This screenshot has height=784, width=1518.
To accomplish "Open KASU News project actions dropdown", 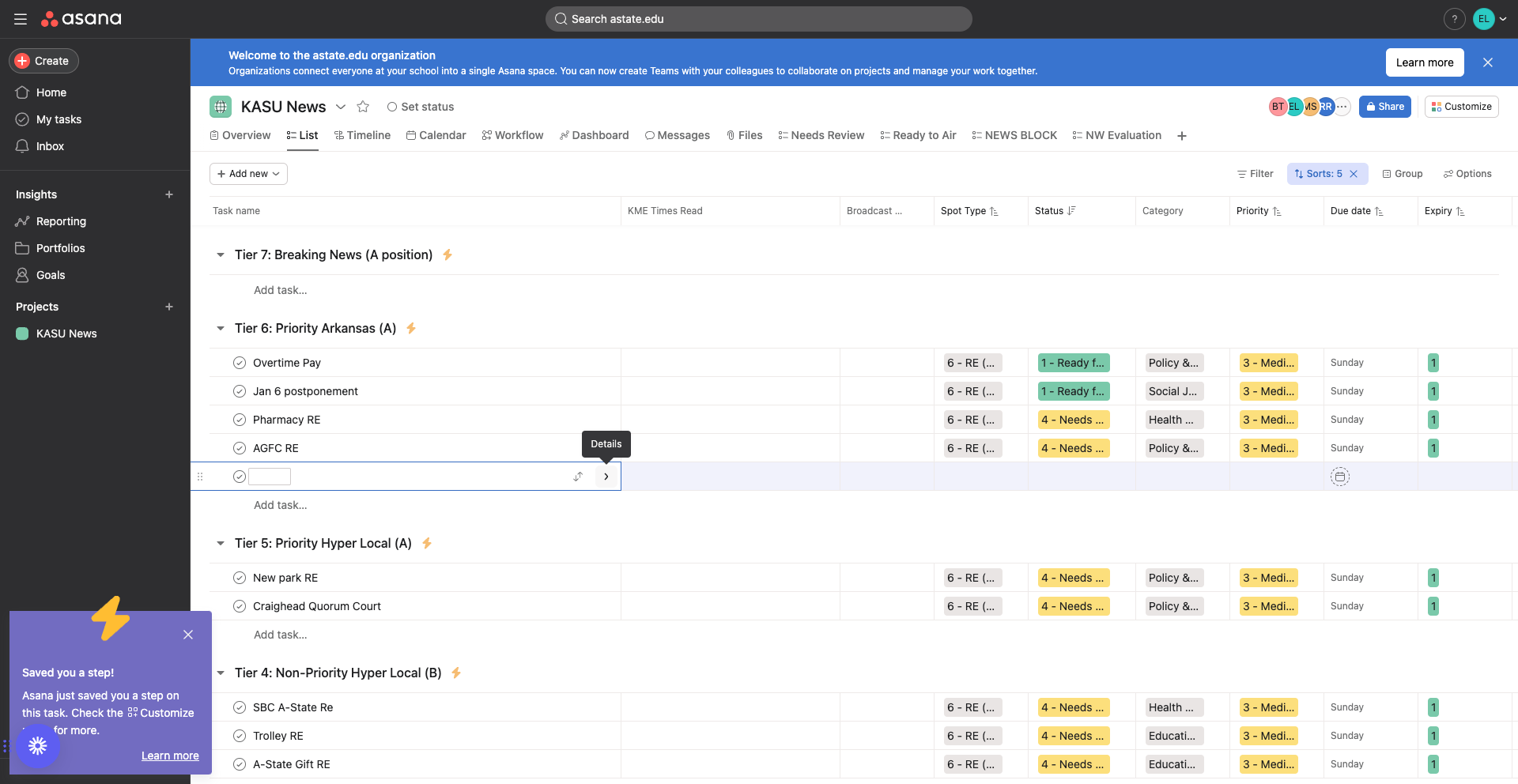I will 341,107.
